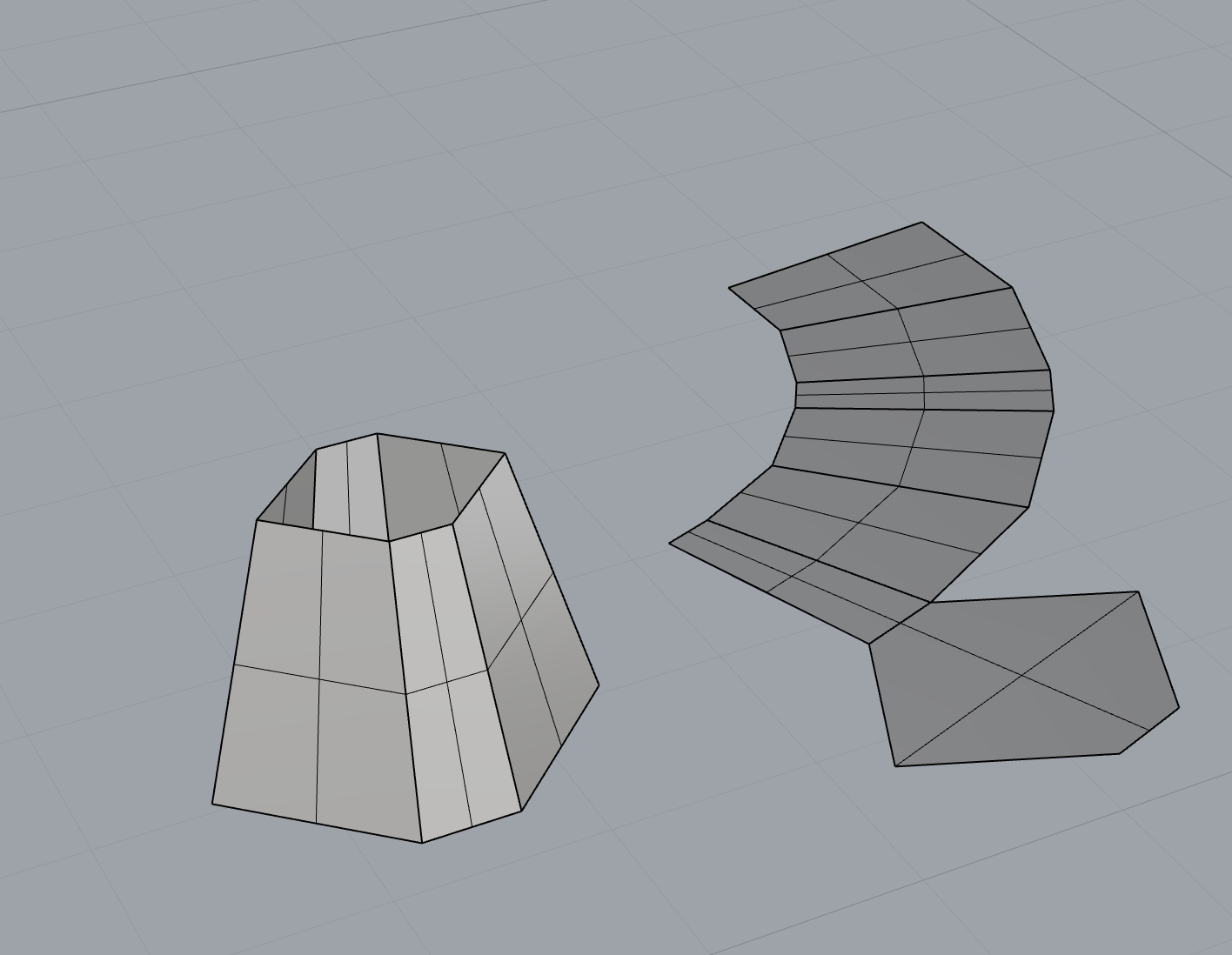Pick the pentagon's rightmost corner point
Viewport: 1232px width, 955px height.
pos(1178,708)
